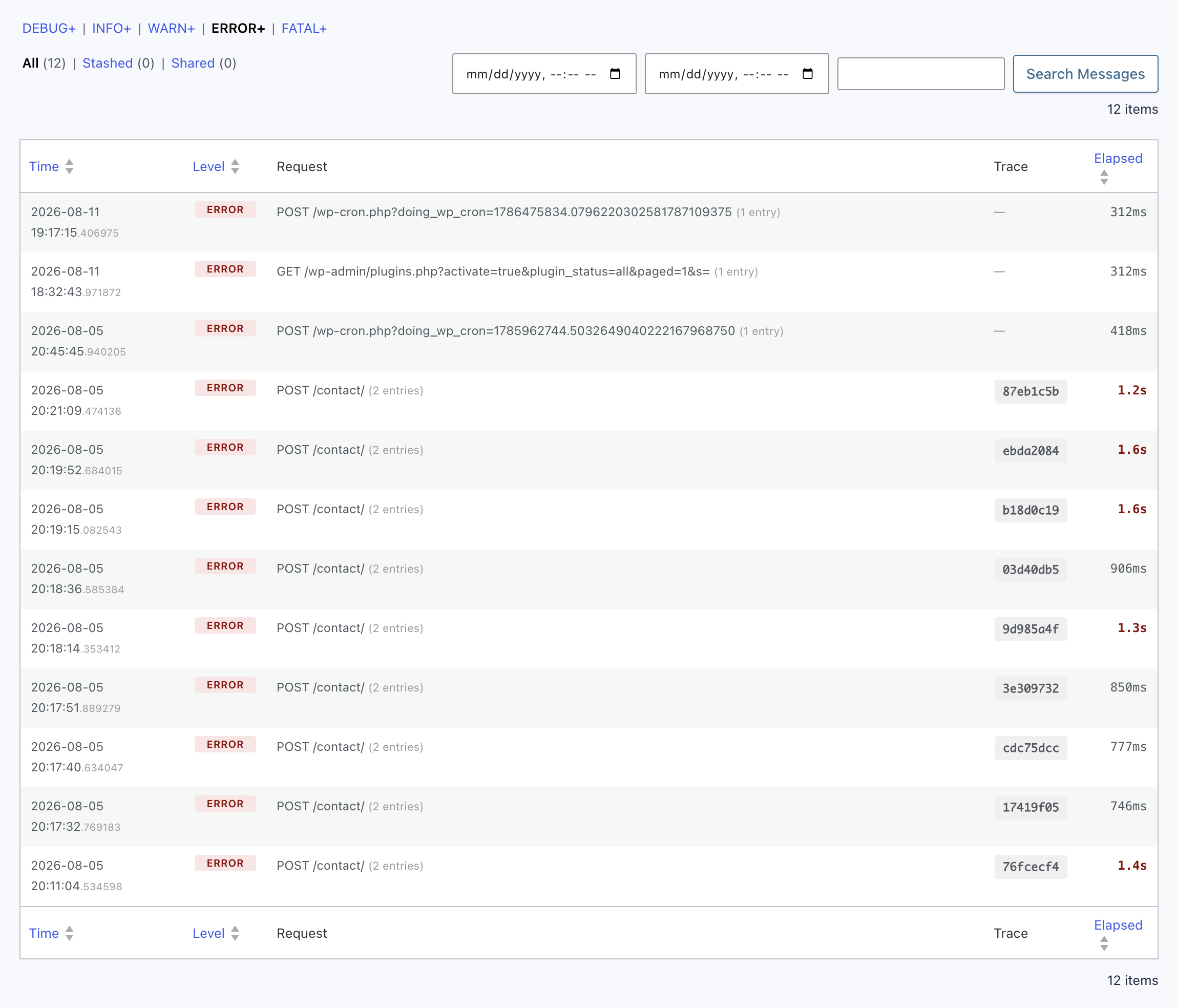Sort by Level in table footer
Viewport: 1177px width, 1008px height.
coord(216,933)
